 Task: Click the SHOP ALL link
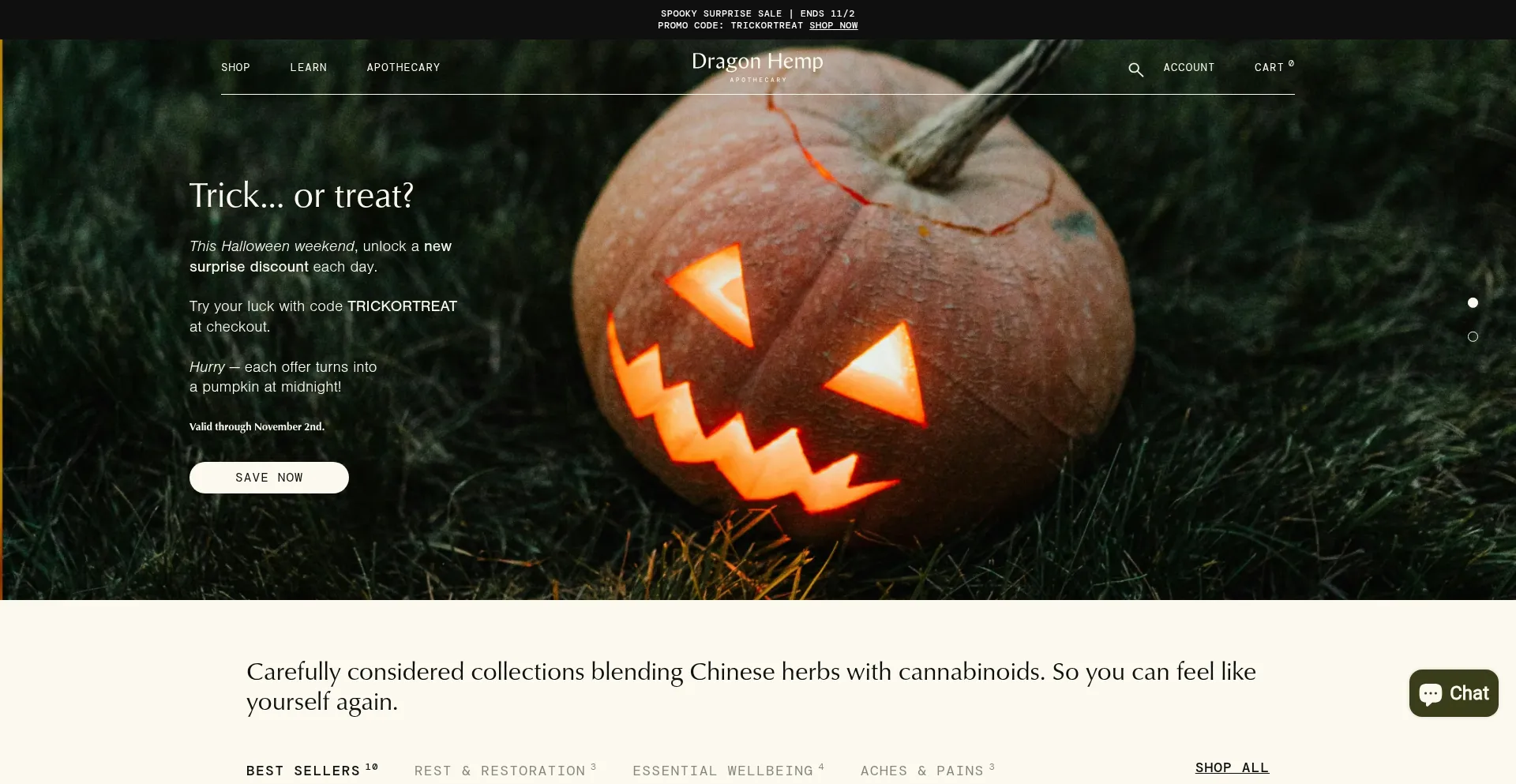coord(1232,767)
